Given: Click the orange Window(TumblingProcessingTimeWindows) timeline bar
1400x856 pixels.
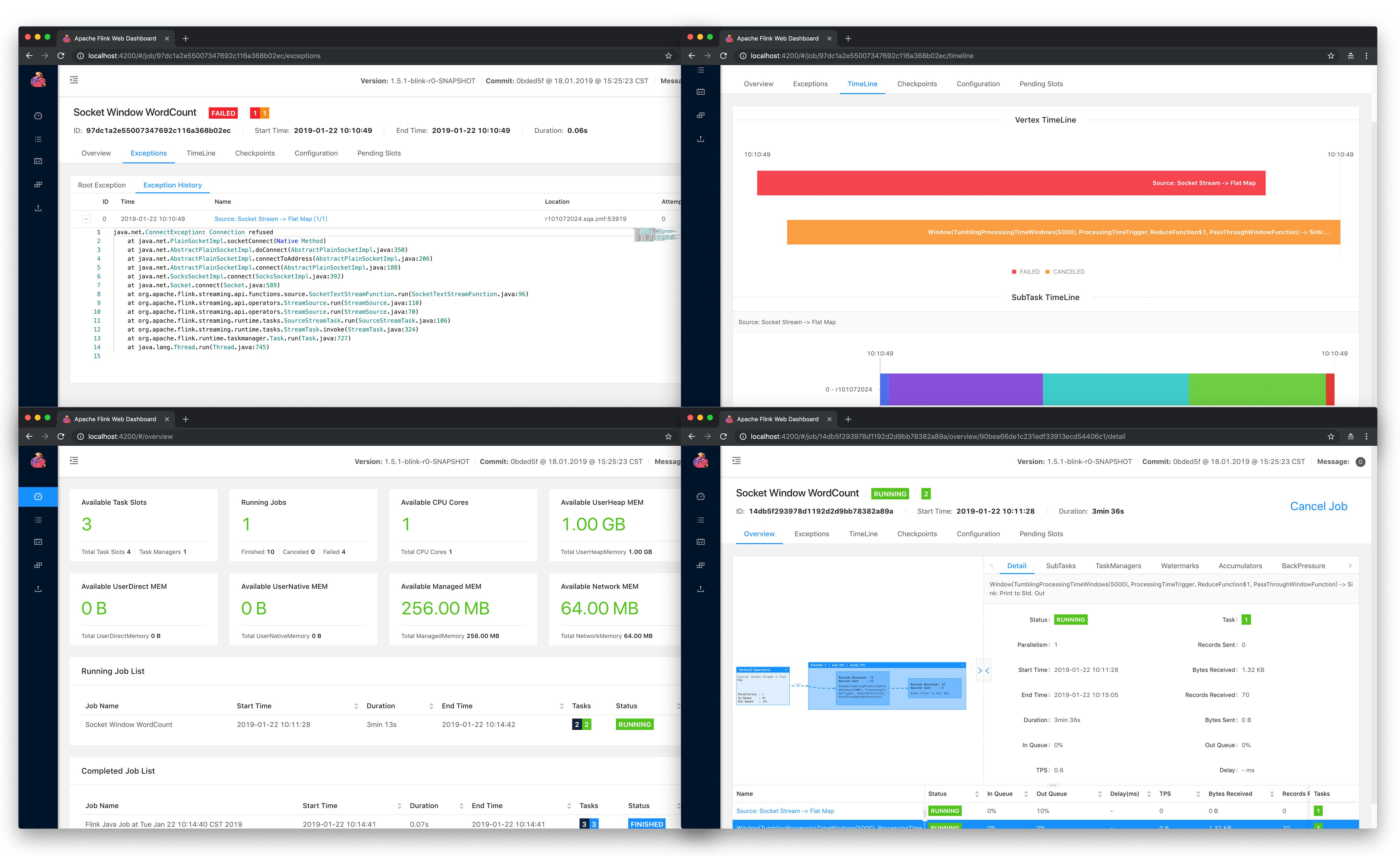Looking at the screenshot, I should point(1062,232).
